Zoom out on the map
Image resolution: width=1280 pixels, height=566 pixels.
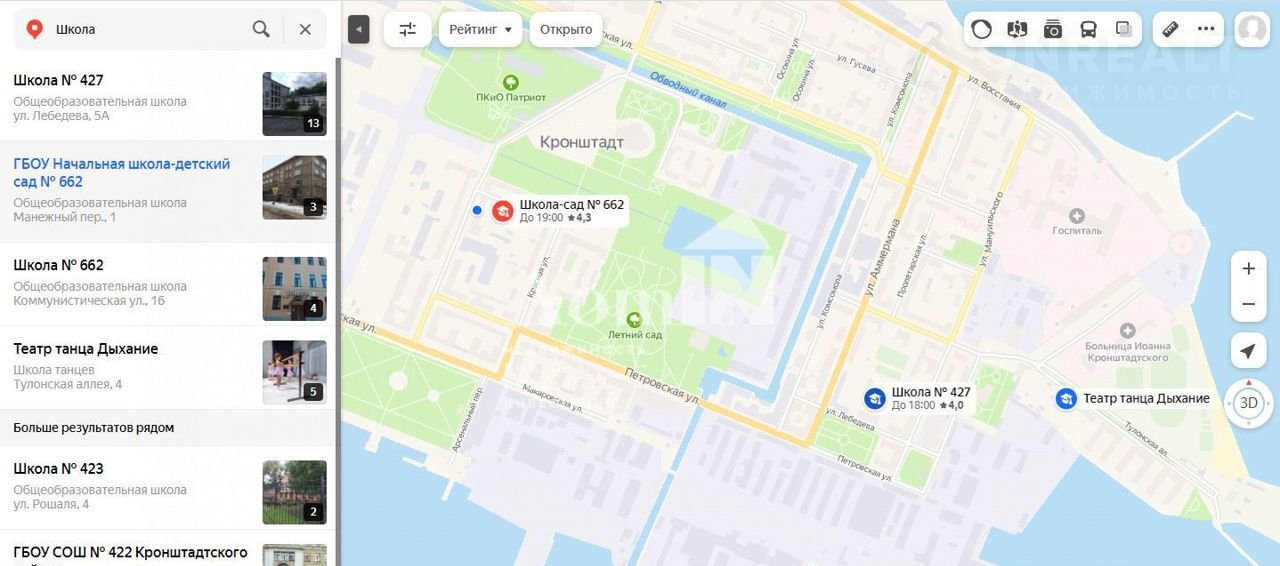point(1248,304)
